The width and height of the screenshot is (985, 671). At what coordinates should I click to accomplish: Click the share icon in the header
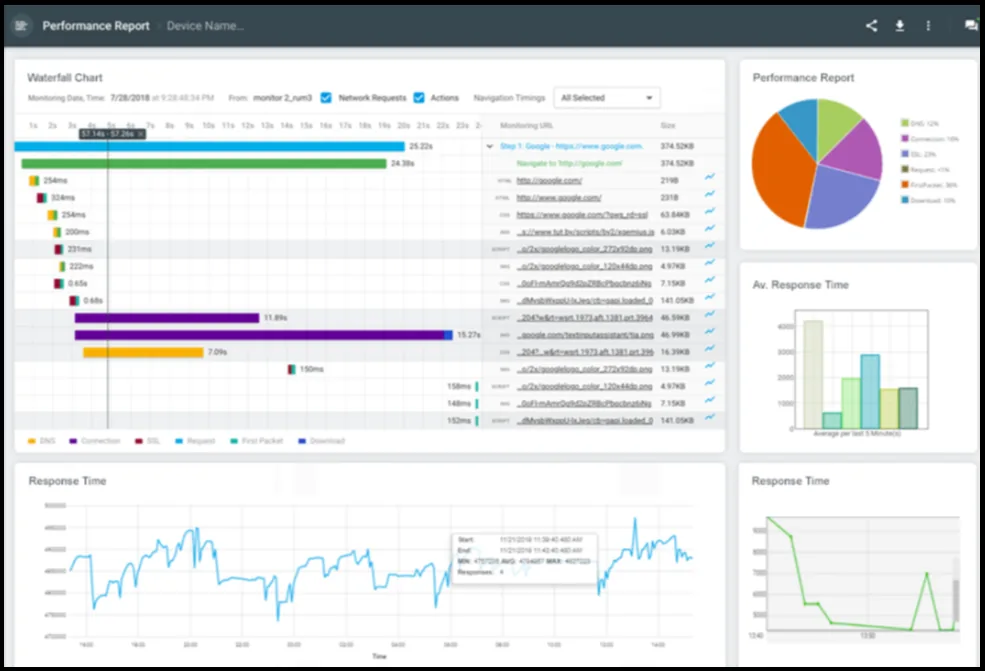point(871,26)
